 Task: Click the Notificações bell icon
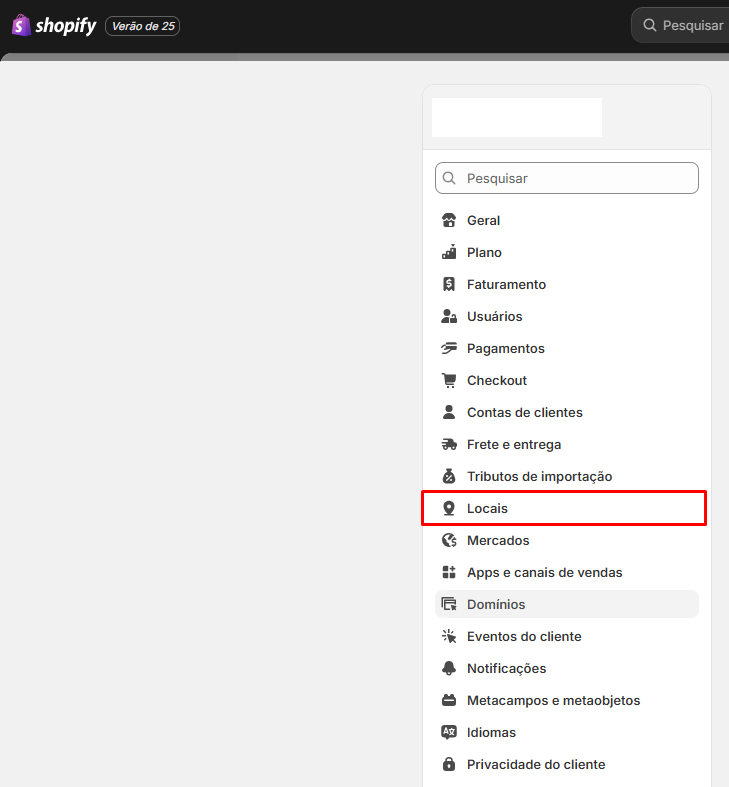click(x=449, y=669)
